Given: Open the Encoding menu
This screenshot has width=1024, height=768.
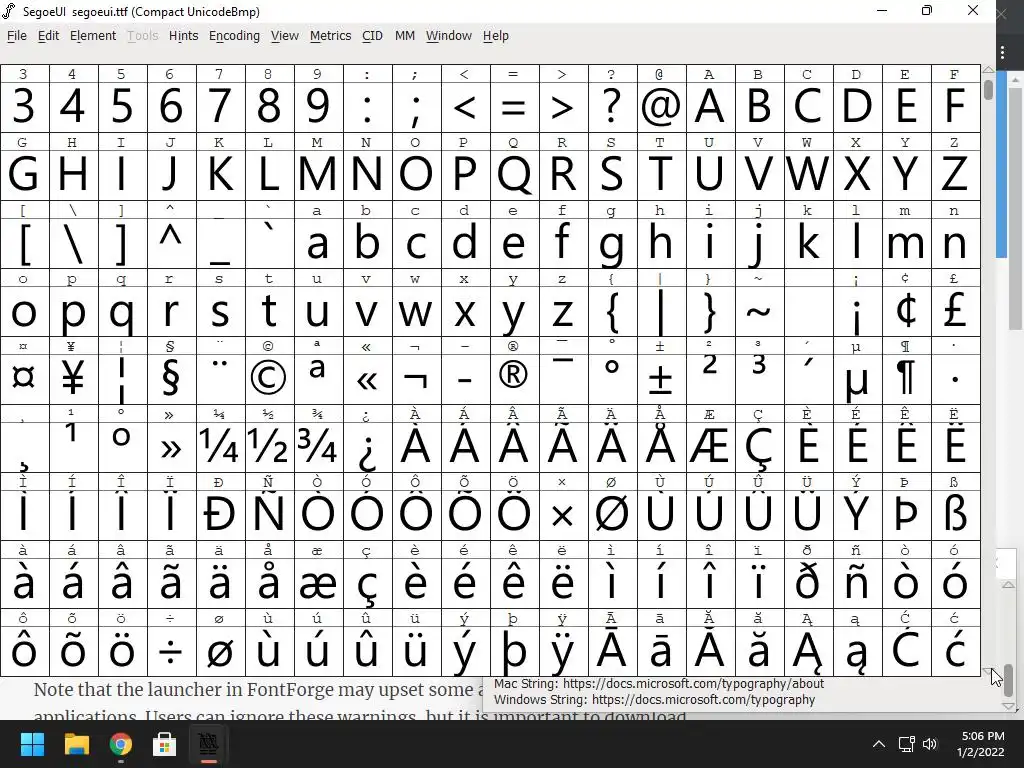Looking at the screenshot, I should point(234,36).
